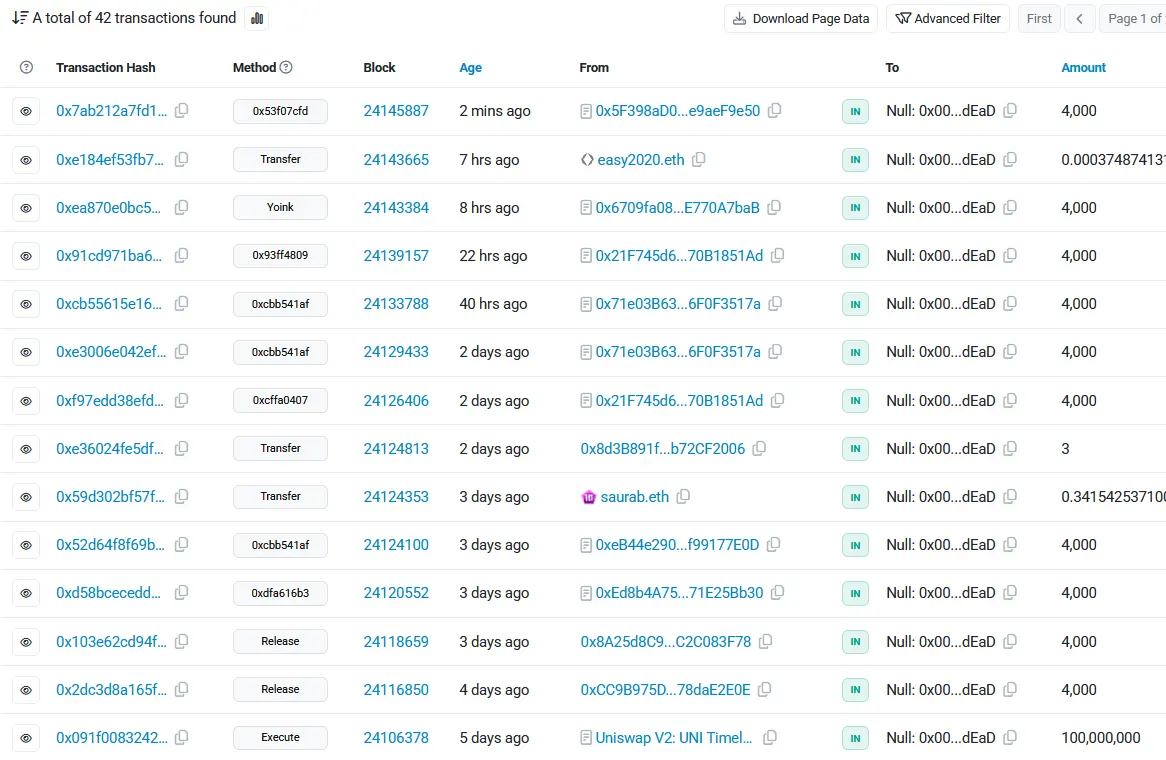Viewport: 1166px width, 760px height.
Task: Copy Null dEaD address in saurab.eth row
Action: 1010,496
